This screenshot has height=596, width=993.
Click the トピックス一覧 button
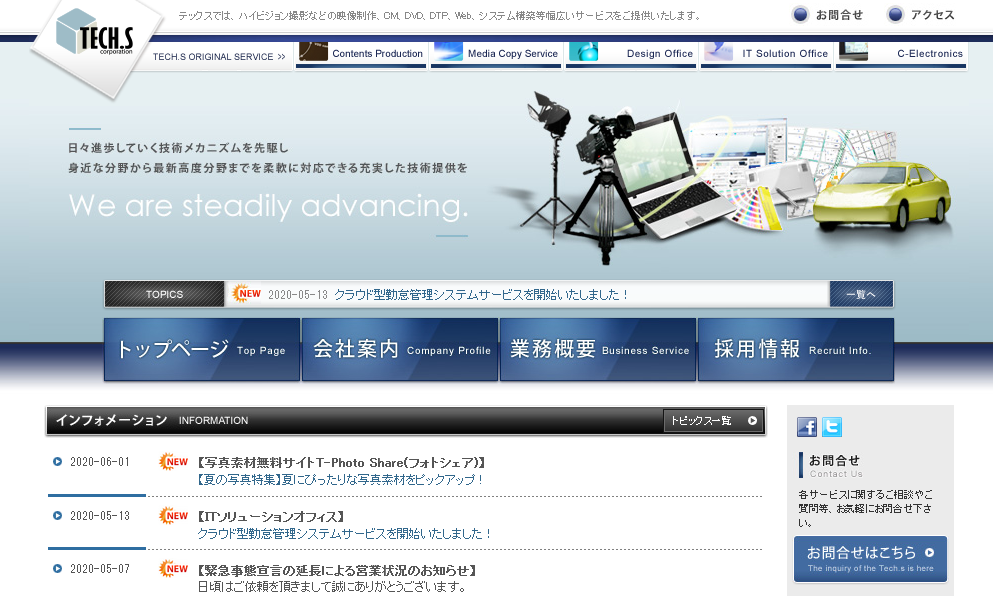(x=713, y=421)
